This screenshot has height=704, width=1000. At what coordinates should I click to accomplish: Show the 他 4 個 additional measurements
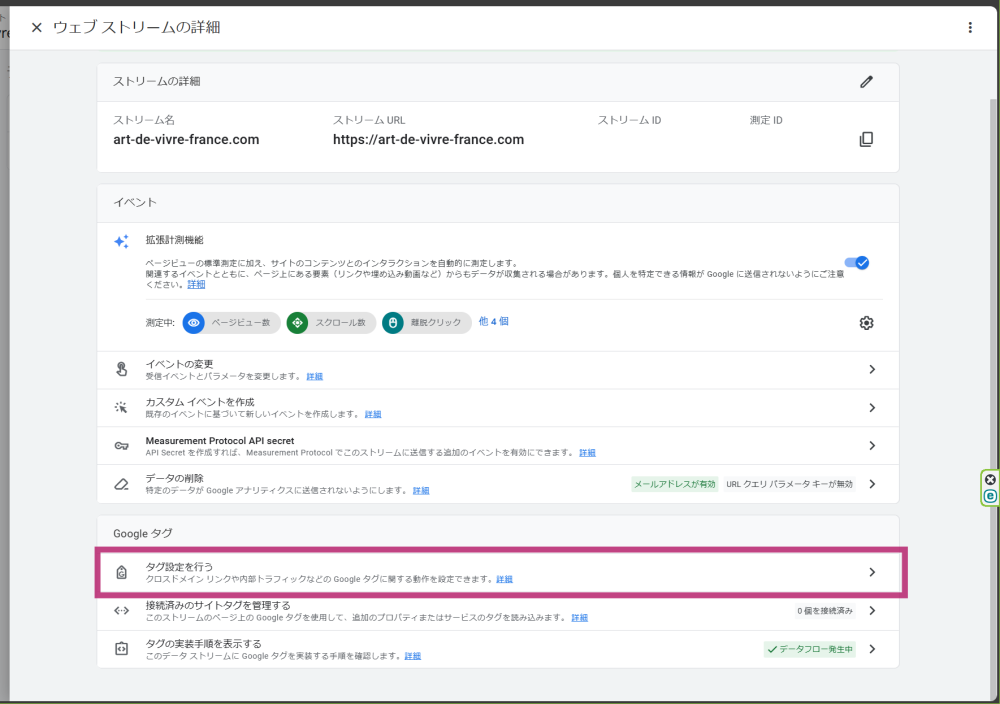click(x=494, y=321)
